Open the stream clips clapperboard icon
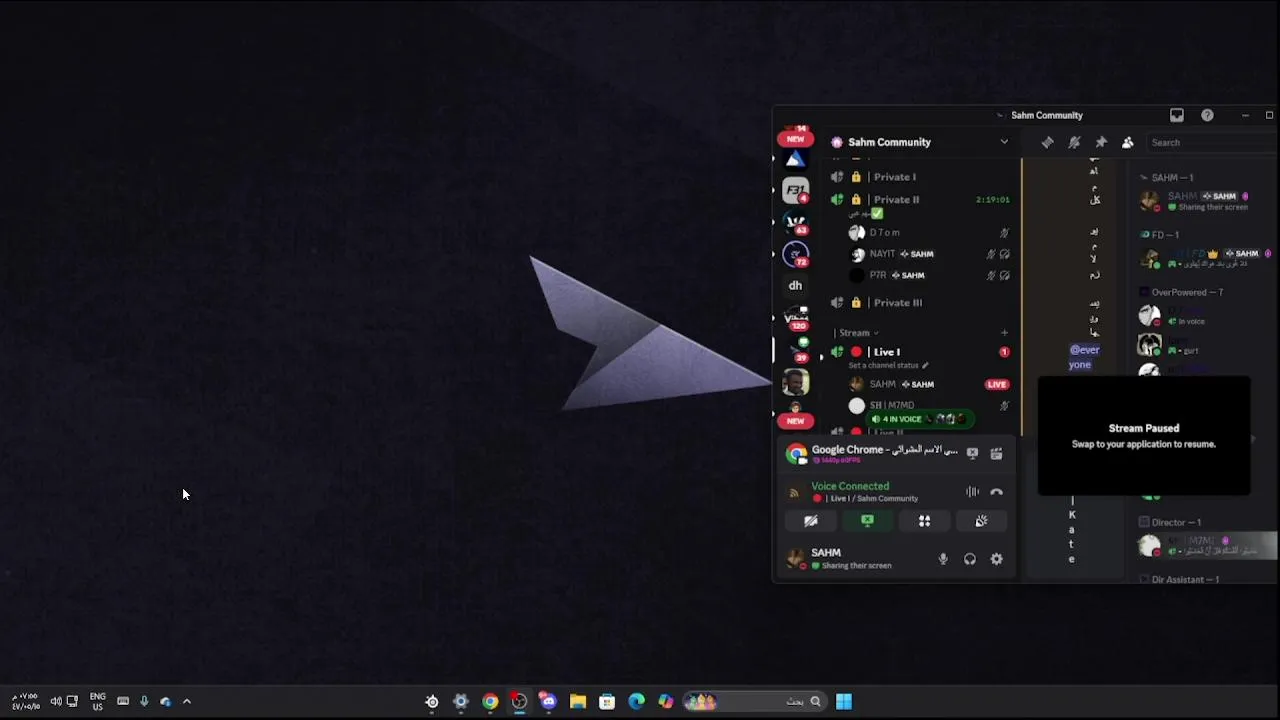The height and width of the screenshot is (720, 1280). pyautogui.click(x=996, y=453)
